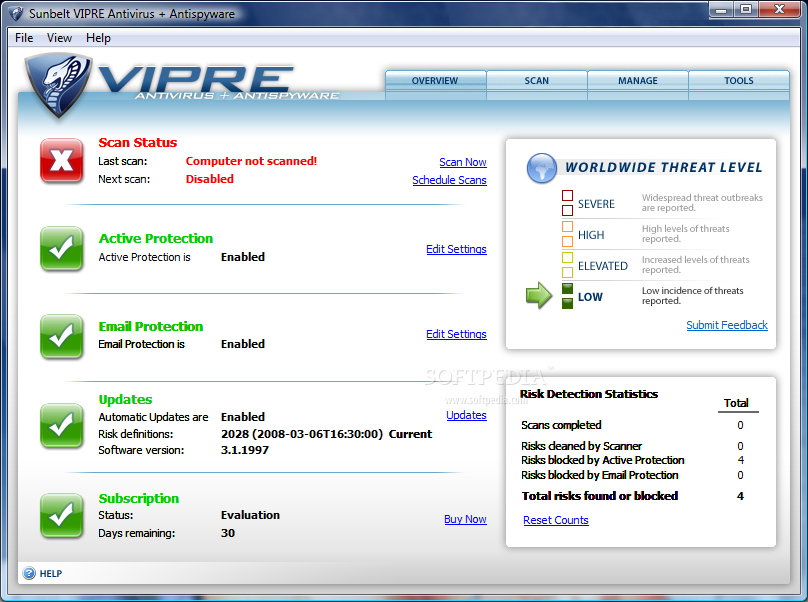Click the green arrow threat level indicator
The width and height of the screenshot is (808, 602).
tap(539, 295)
